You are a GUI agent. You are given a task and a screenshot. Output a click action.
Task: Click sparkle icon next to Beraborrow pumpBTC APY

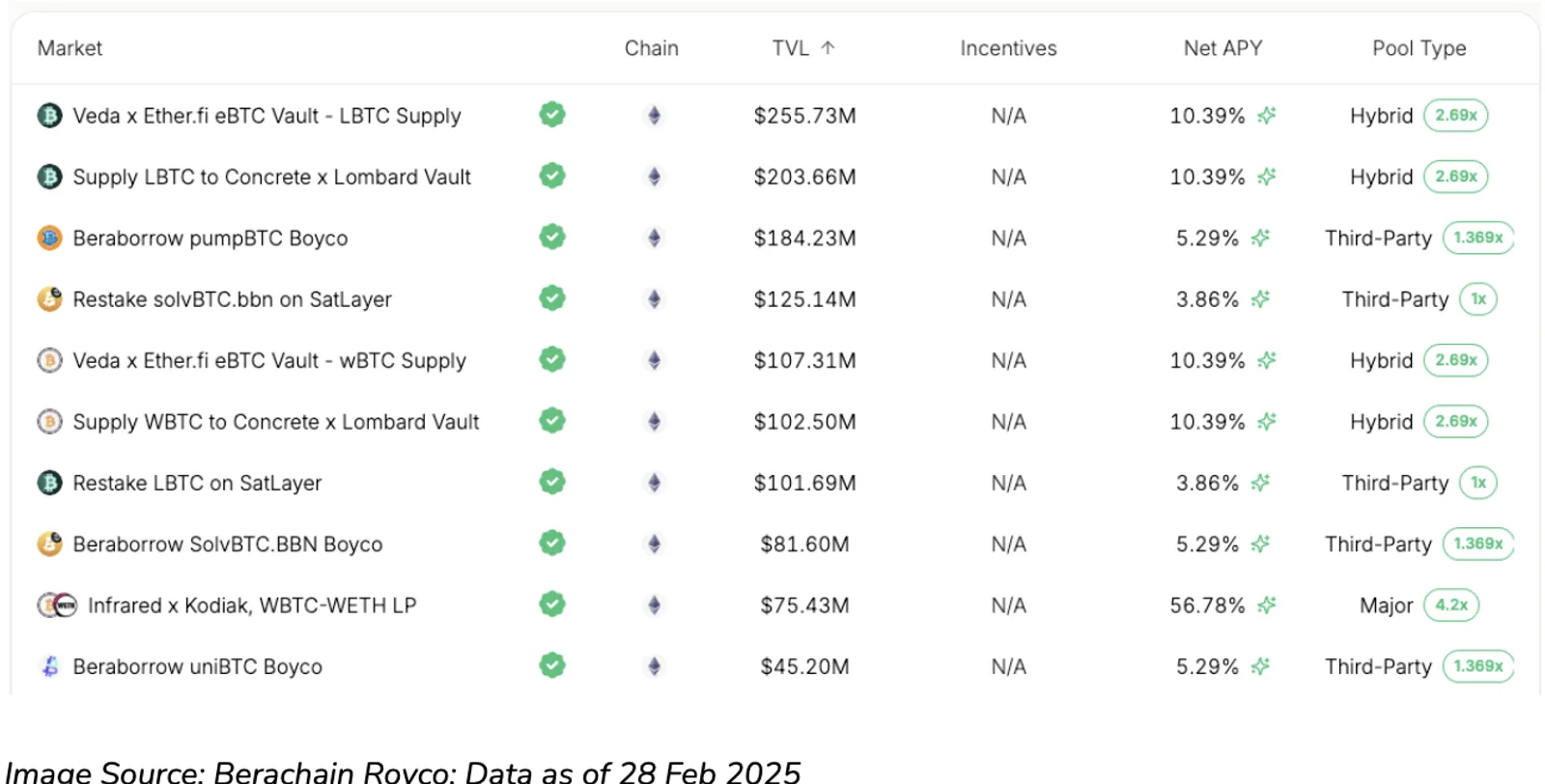click(x=1260, y=238)
